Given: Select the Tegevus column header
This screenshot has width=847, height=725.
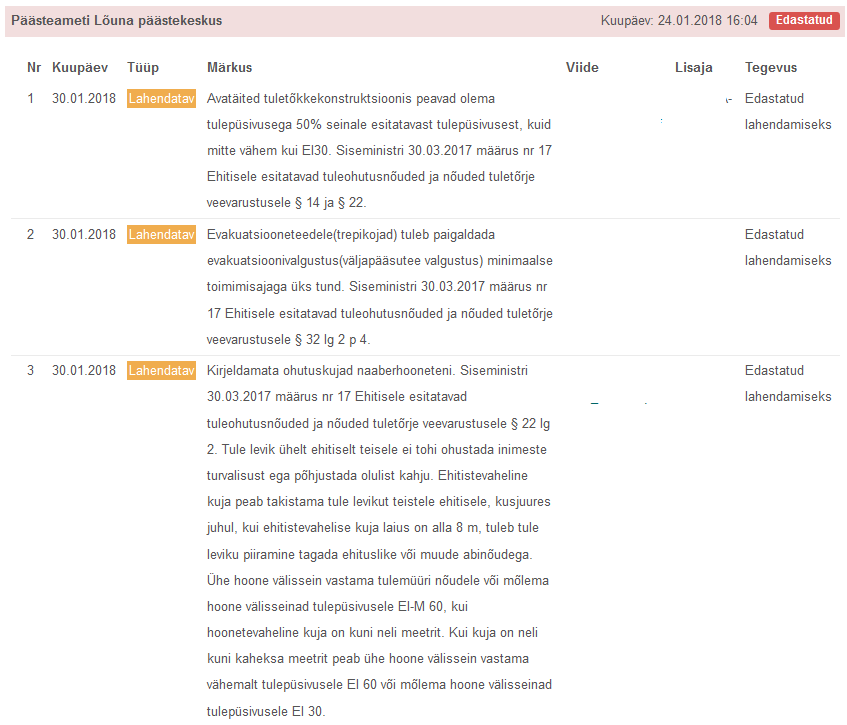Looking at the screenshot, I should 770,67.
